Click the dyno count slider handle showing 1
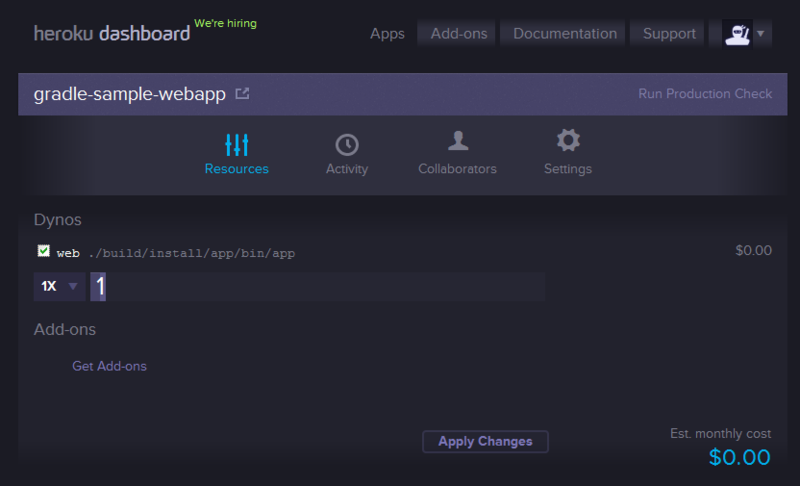 [x=98, y=286]
